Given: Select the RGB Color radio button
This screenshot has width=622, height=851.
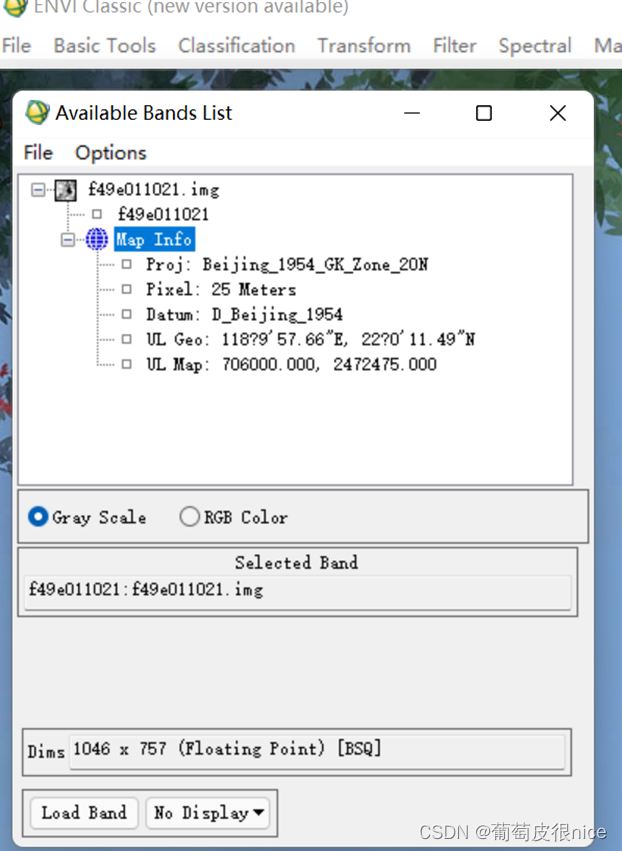Looking at the screenshot, I should tap(189, 517).
